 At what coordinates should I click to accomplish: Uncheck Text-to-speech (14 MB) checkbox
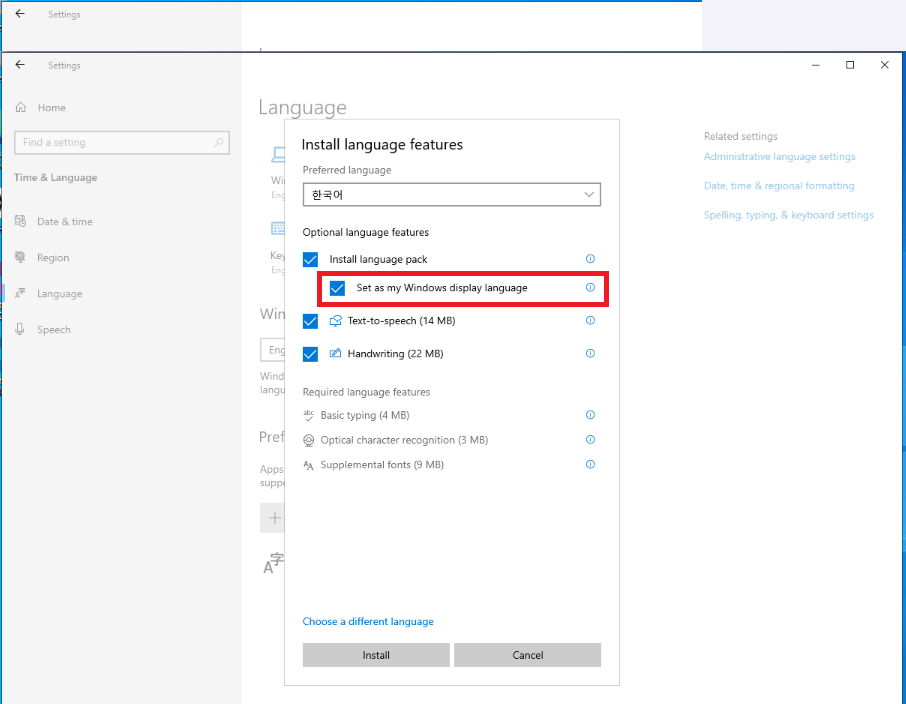[310, 321]
